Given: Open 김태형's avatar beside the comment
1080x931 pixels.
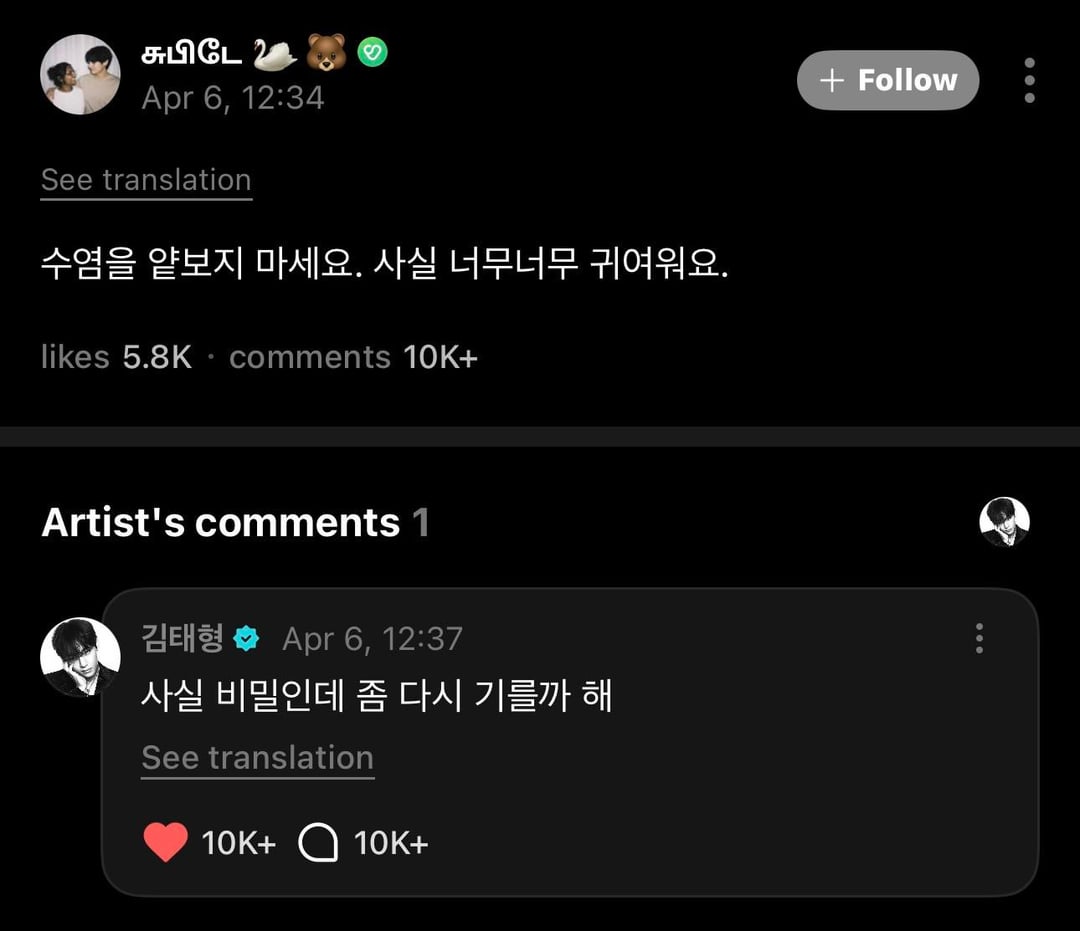Looking at the screenshot, I should point(80,657).
